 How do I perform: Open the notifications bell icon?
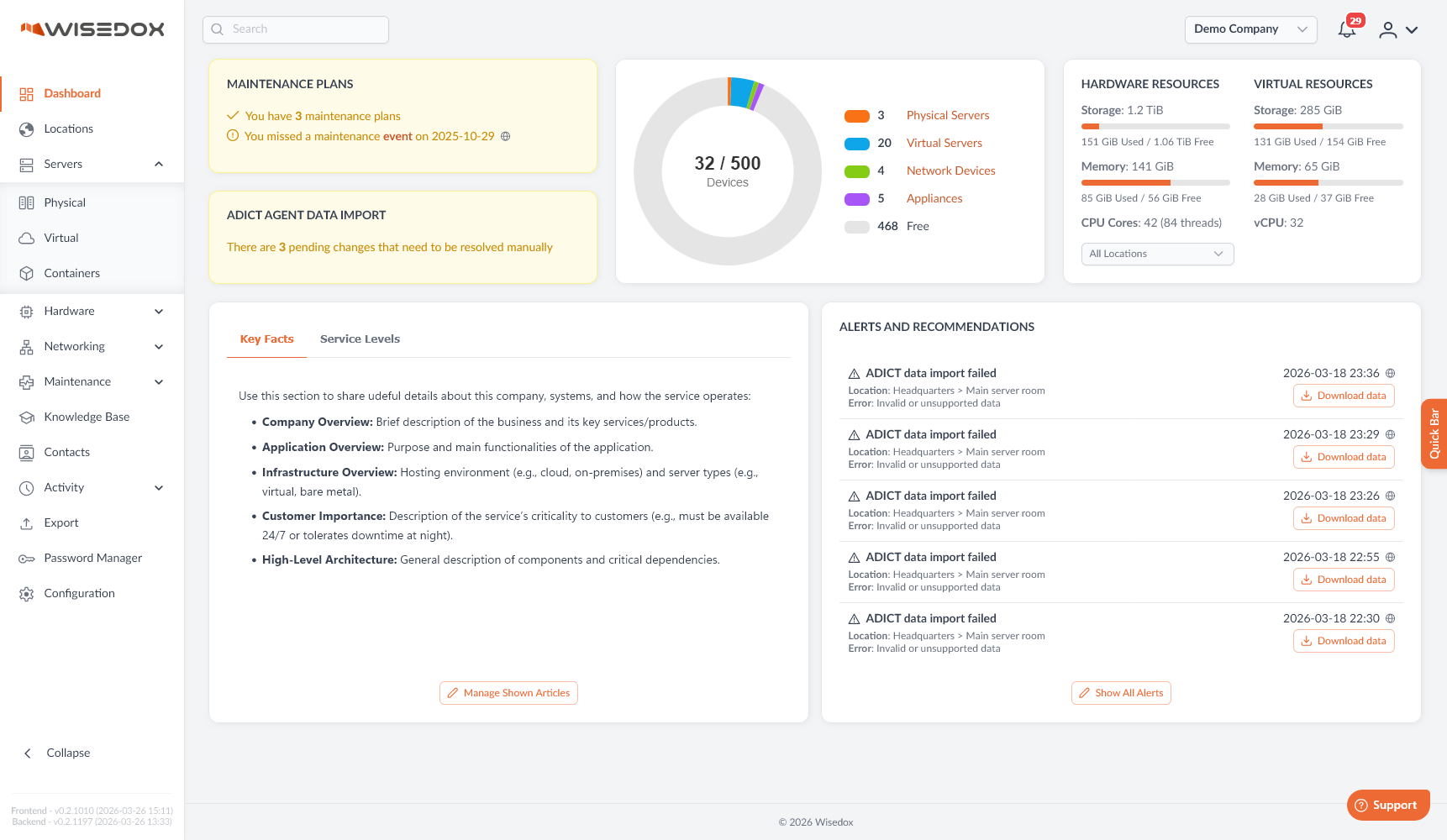pos(1346,30)
